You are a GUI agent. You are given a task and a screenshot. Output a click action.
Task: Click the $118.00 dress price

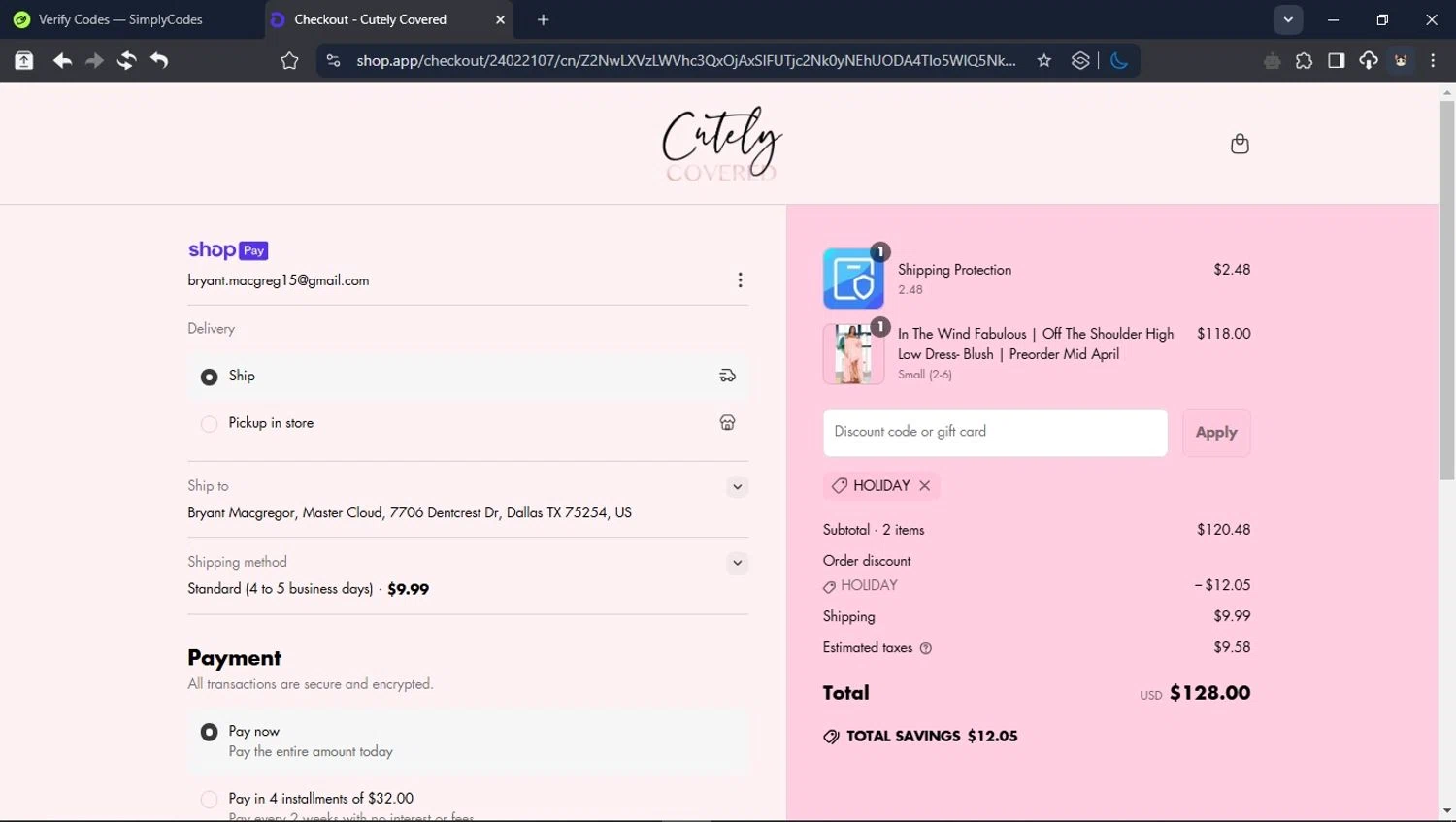1223,334
